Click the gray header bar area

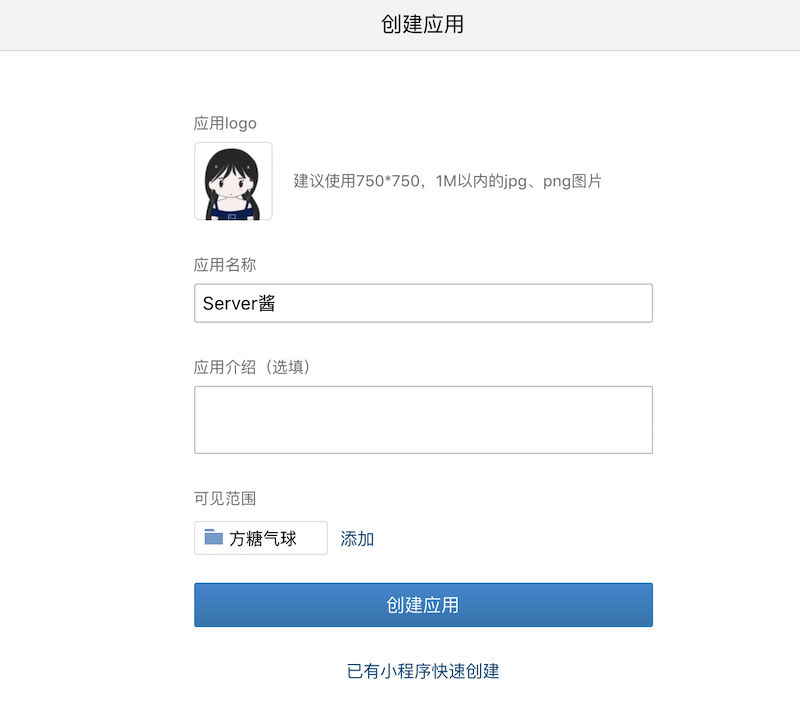[x=400, y=25]
